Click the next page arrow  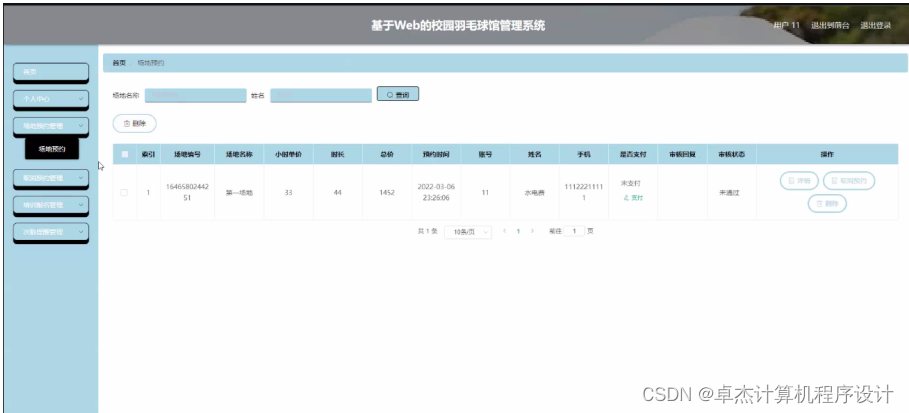[x=532, y=231]
